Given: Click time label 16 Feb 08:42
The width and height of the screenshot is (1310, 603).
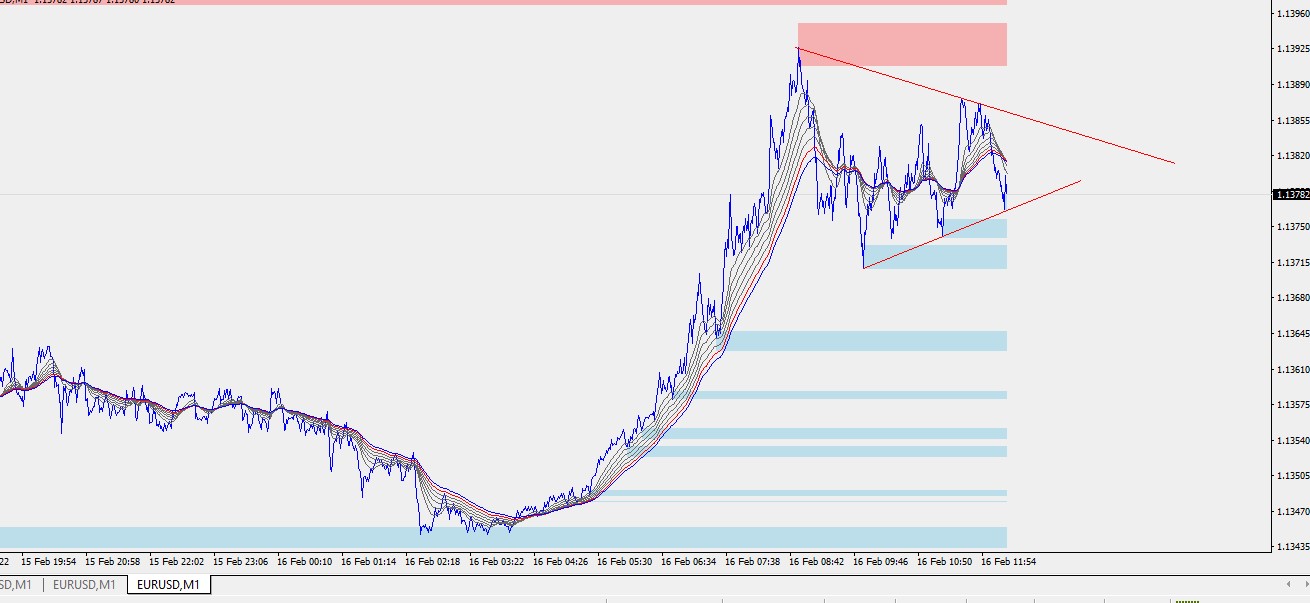Looking at the screenshot, I should point(817,562).
